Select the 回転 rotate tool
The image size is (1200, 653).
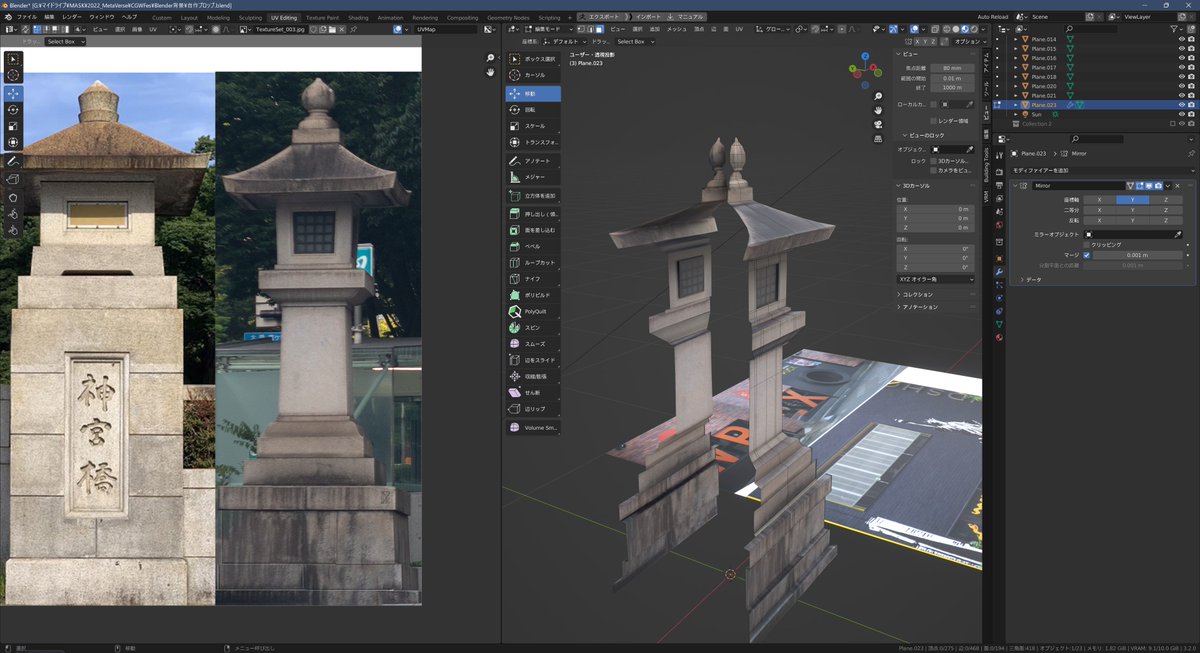click(533, 110)
